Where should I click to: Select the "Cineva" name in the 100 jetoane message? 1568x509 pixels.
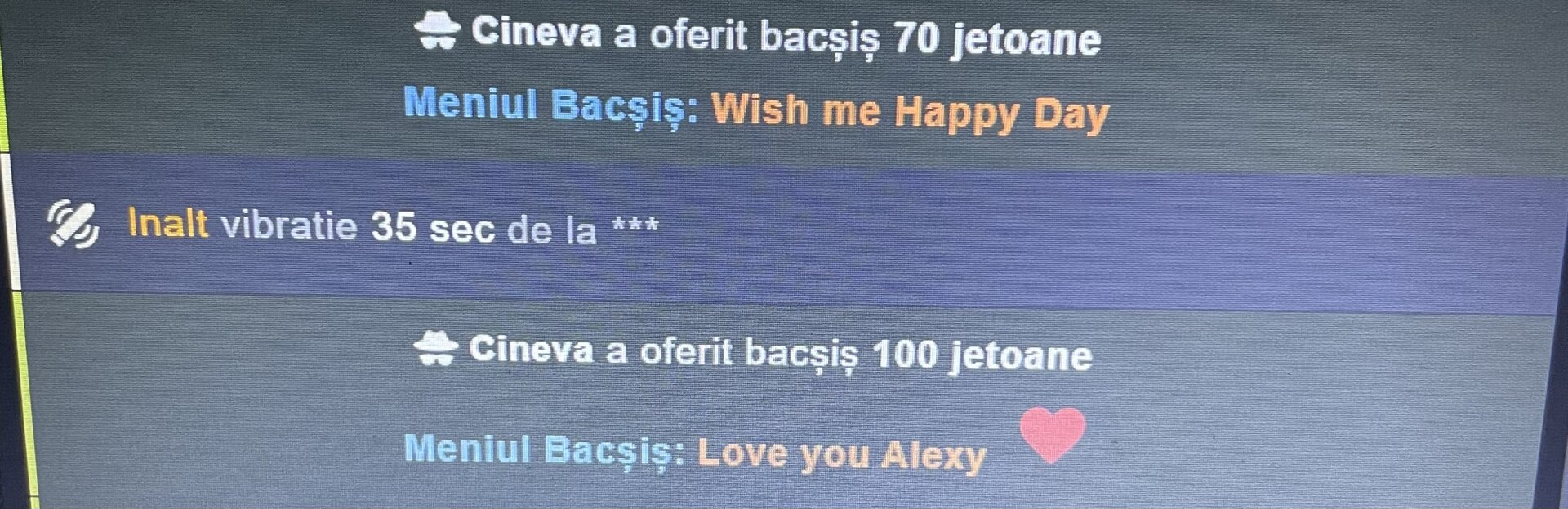tap(531, 349)
